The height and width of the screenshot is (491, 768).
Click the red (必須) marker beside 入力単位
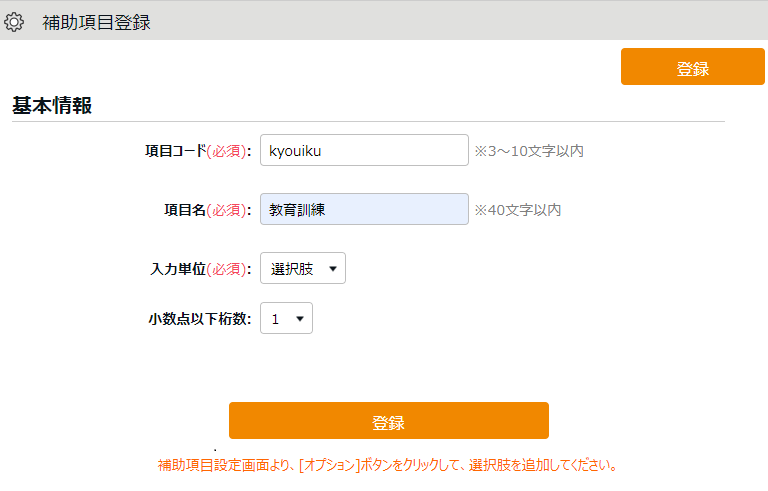226,269
